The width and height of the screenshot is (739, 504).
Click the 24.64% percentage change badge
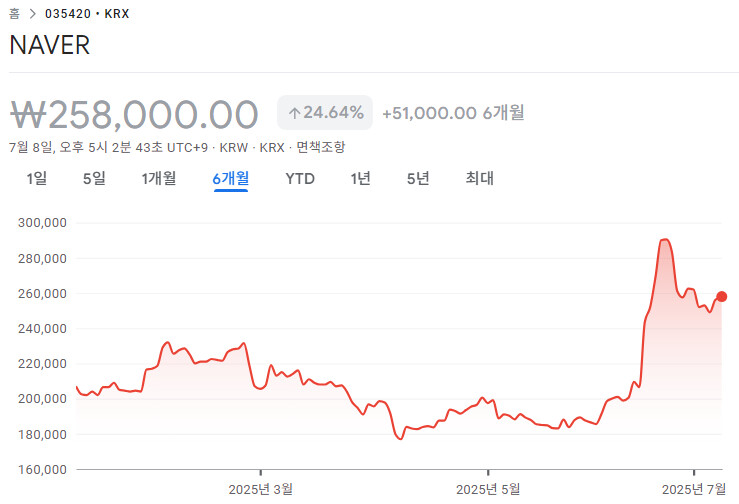coord(325,112)
